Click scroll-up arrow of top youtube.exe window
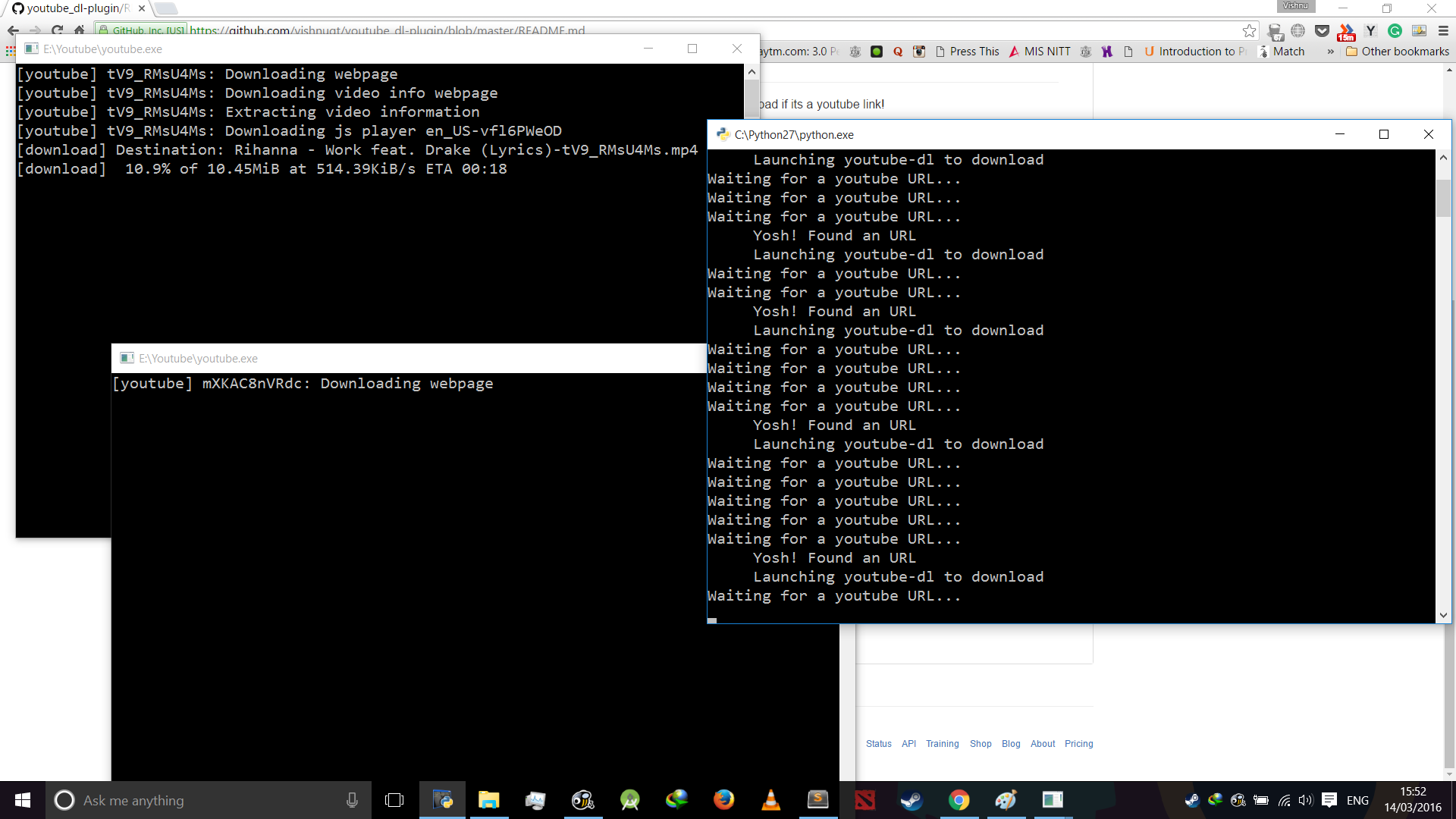Screen dimensions: 1456x819 pos(752,72)
